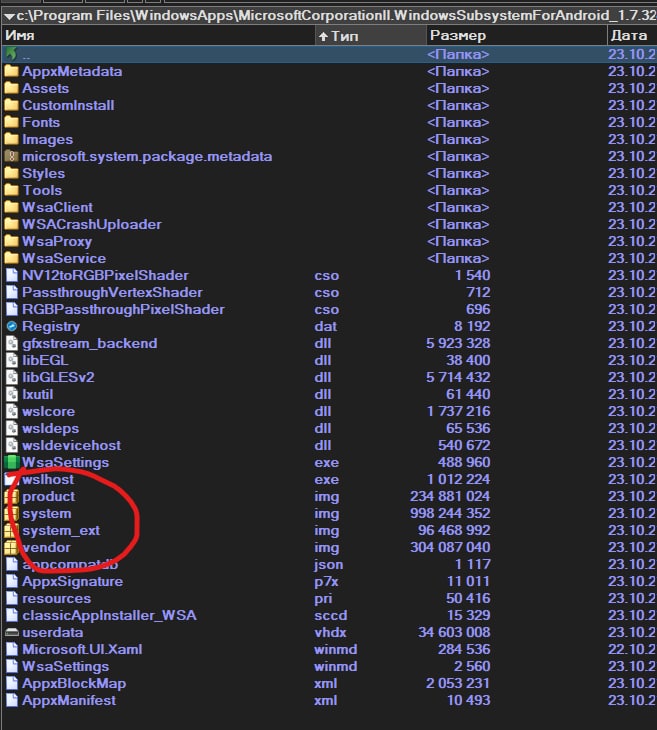
Task: Click the WSACrashUploader folder icon
Action: (x=11, y=224)
